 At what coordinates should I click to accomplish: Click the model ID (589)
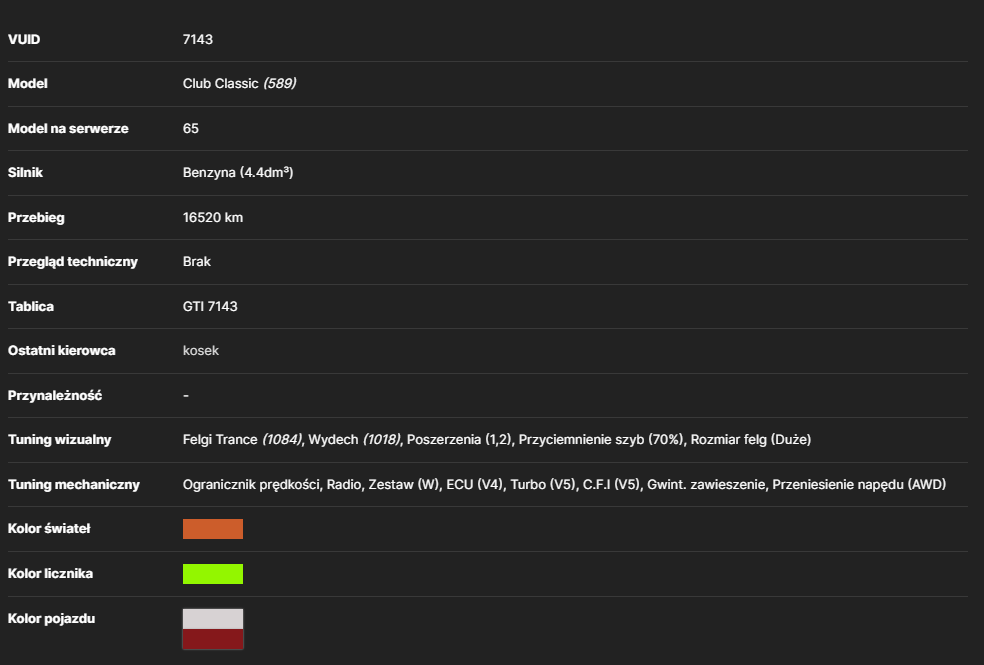279,83
